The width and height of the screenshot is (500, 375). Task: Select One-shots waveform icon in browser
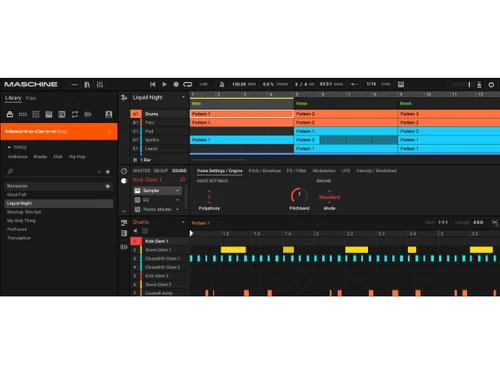(x=88, y=114)
